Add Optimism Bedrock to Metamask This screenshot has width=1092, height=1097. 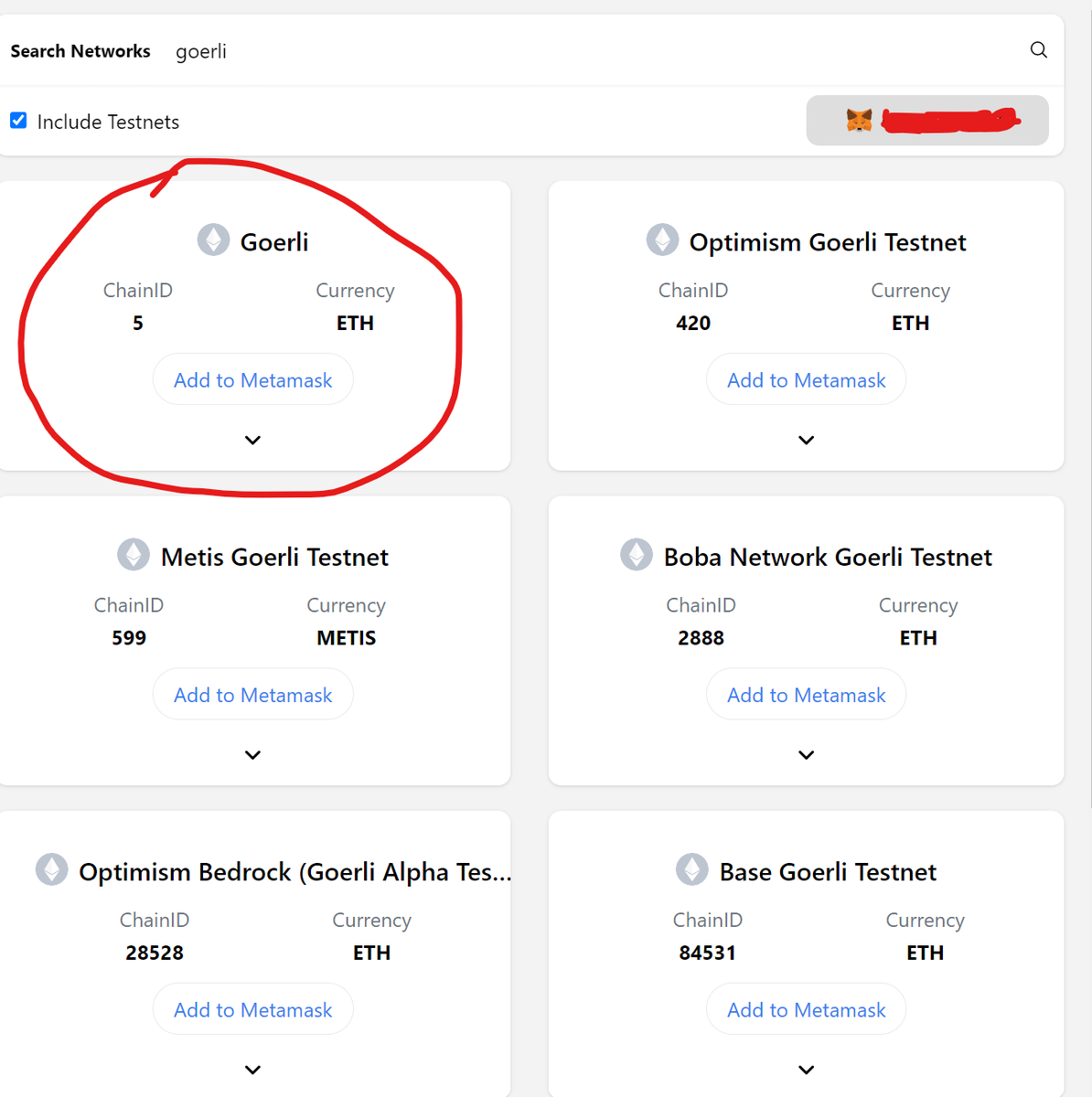coord(253,1009)
